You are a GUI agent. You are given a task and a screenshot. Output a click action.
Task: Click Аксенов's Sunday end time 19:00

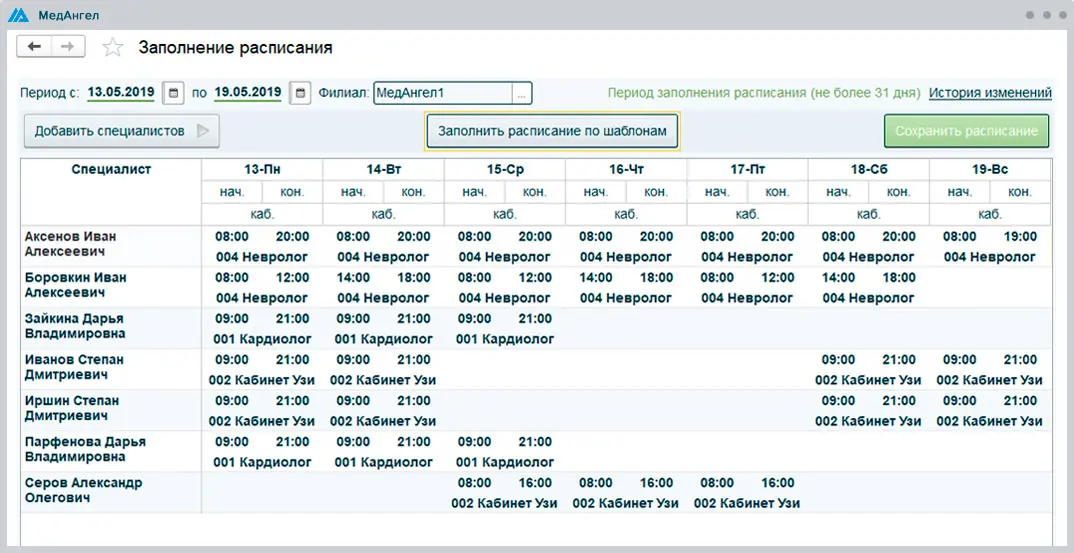pyautogui.click(x=1019, y=237)
